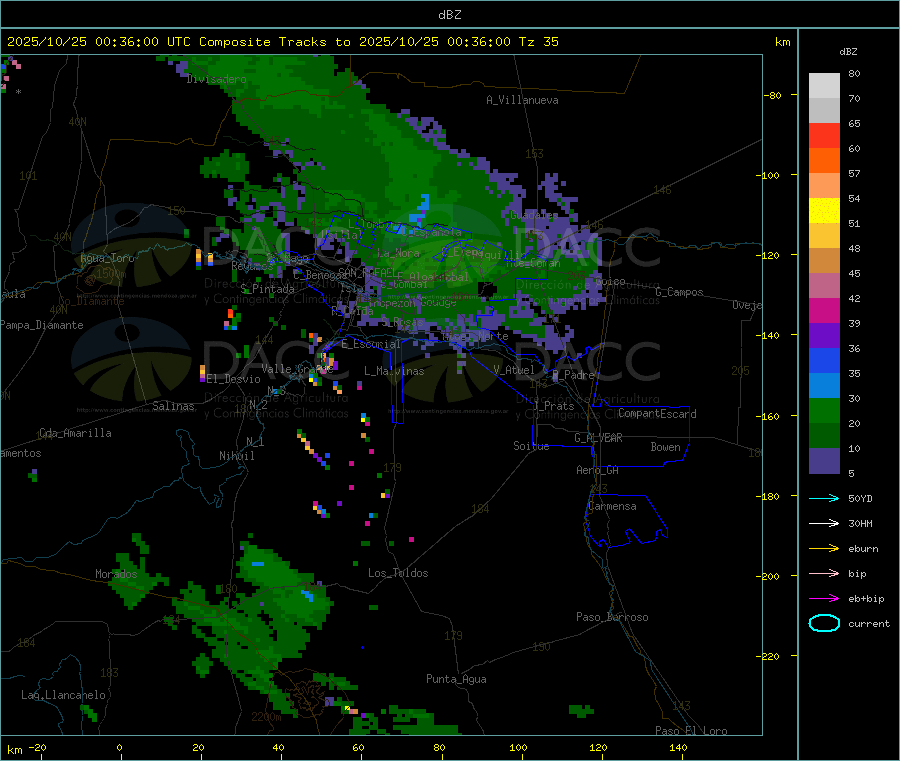
Task: Pick the bright green 20-30 dBZ swatch
Action: [824, 410]
